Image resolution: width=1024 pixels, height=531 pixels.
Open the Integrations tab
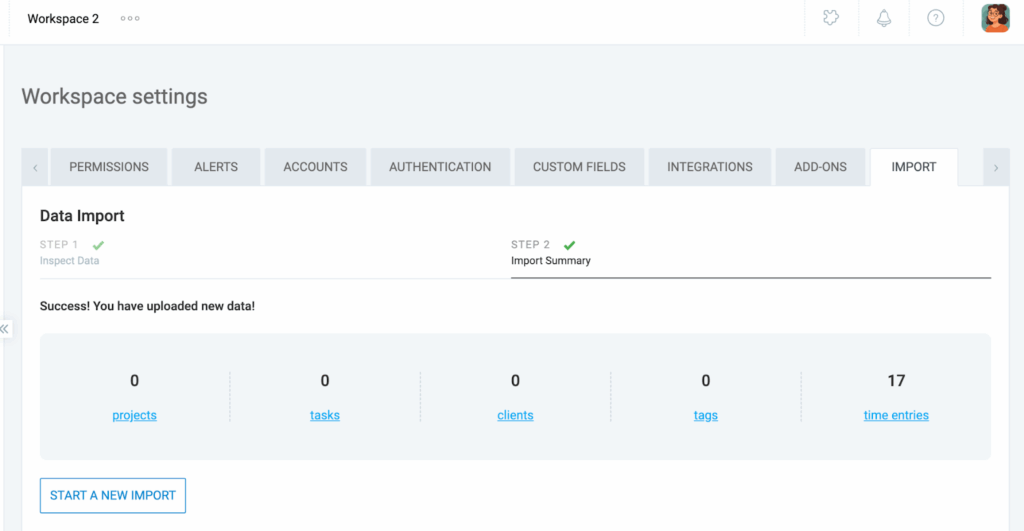coord(710,167)
